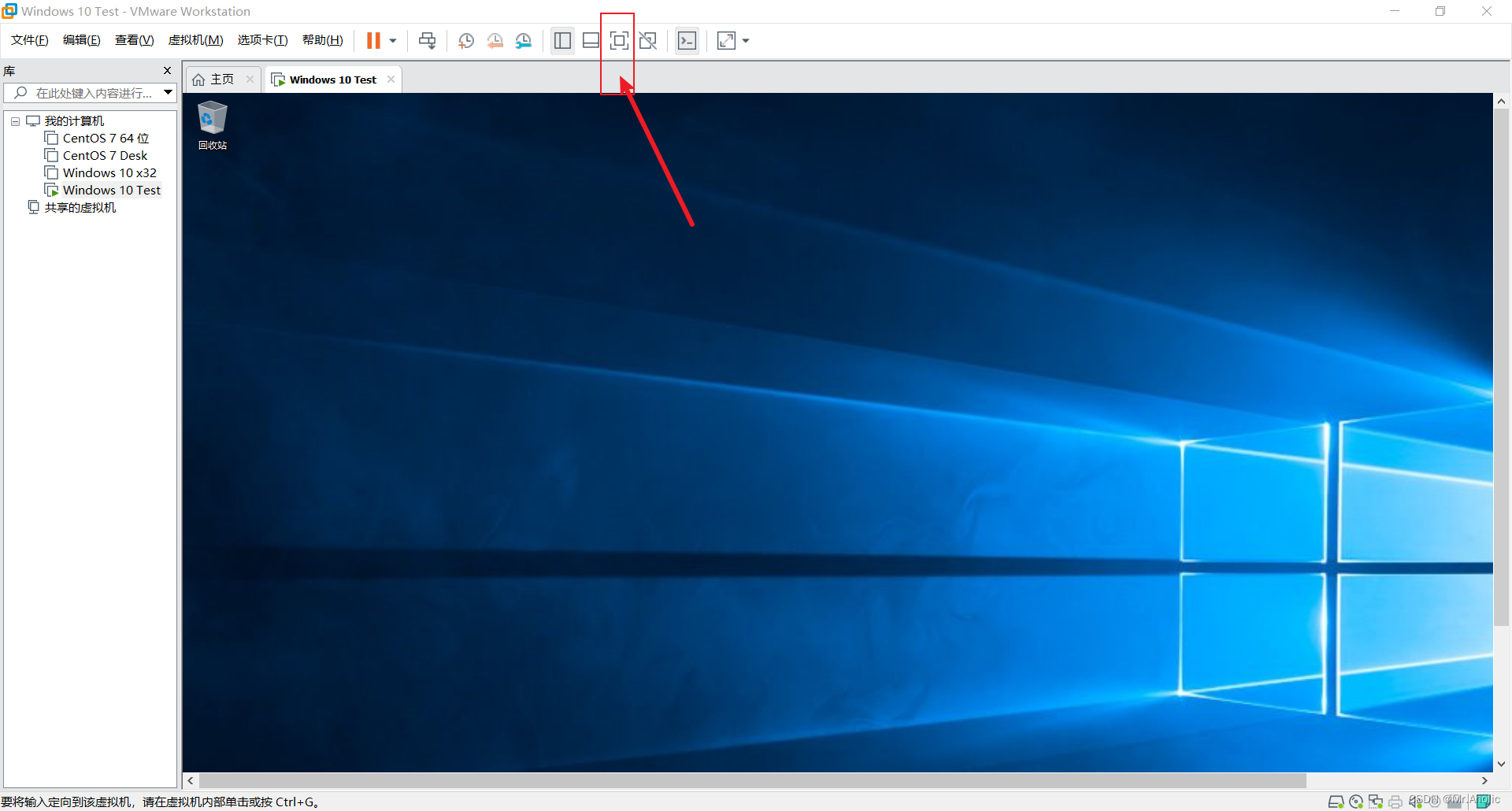This screenshot has height=811, width=1512.
Task: Collapse the 我的计算机 tree node
Action: pyautogui.click(x=15, y=121)
